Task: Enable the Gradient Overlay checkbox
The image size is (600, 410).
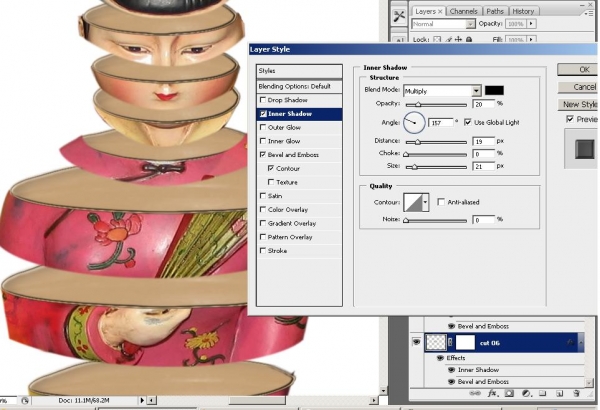Action: [x=263, y=223]
